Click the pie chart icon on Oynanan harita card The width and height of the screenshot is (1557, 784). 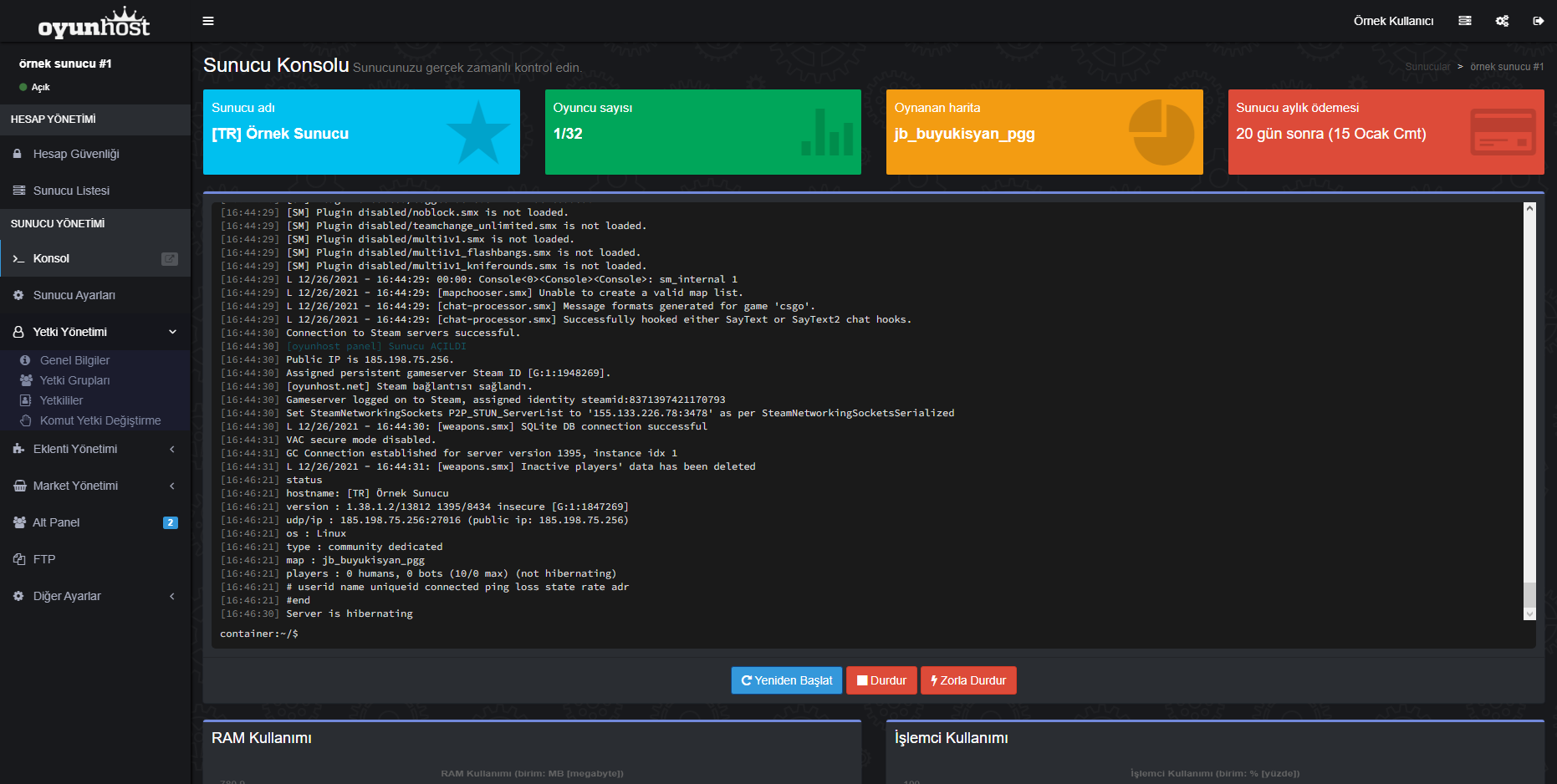[1161, 132]
